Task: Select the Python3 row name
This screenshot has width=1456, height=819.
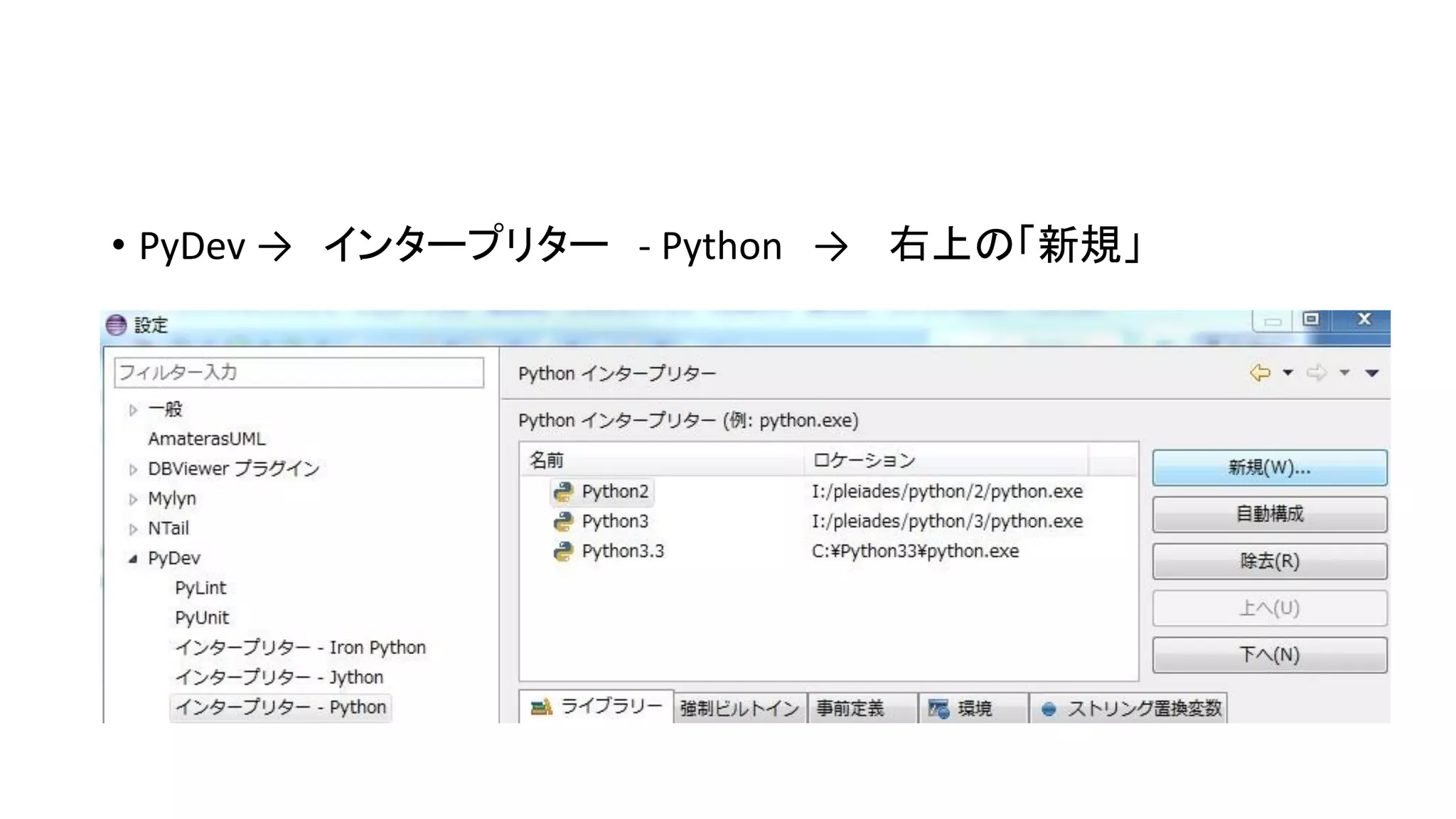Action: click(615, 522)
